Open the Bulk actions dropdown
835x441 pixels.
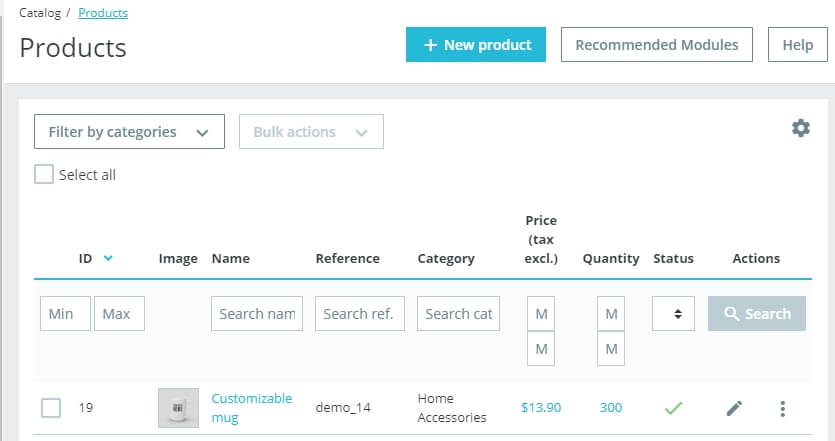(311, 132)
